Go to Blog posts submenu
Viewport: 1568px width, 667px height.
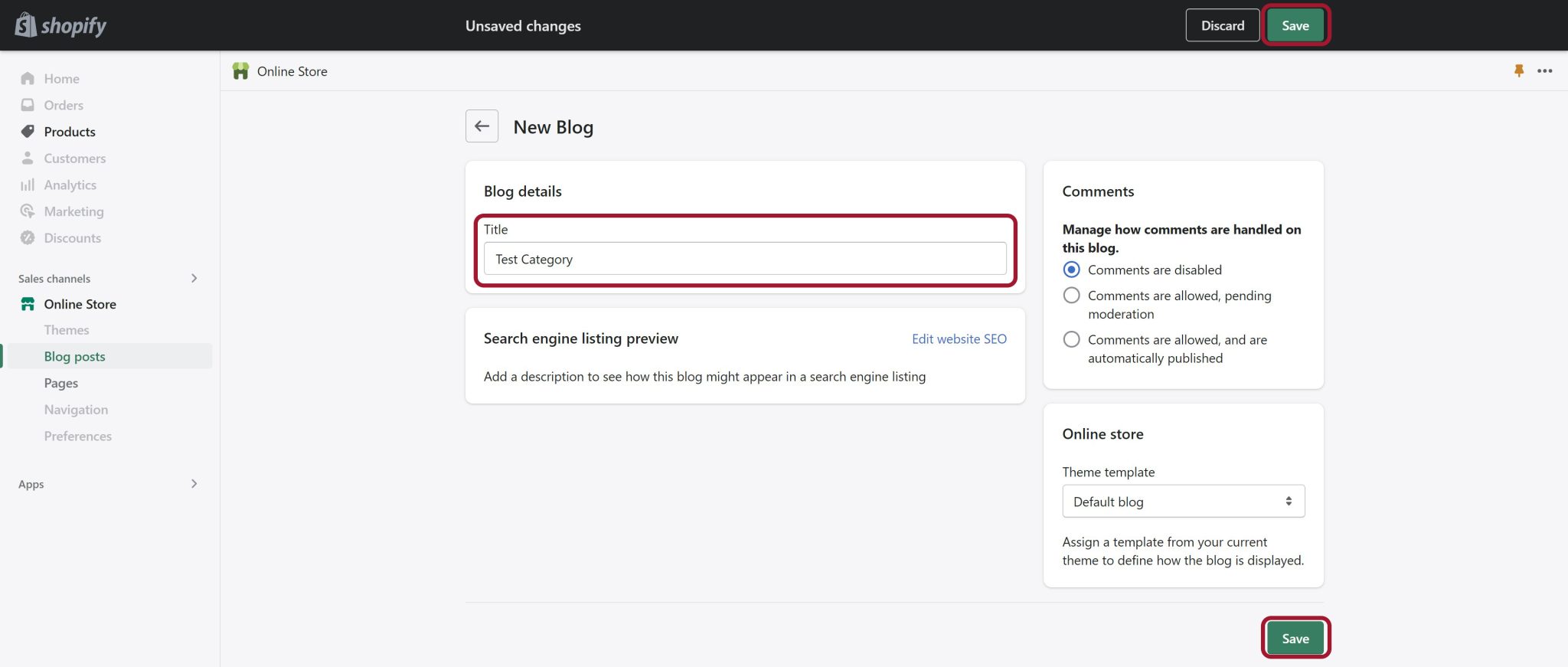click(x=75, y=356)
